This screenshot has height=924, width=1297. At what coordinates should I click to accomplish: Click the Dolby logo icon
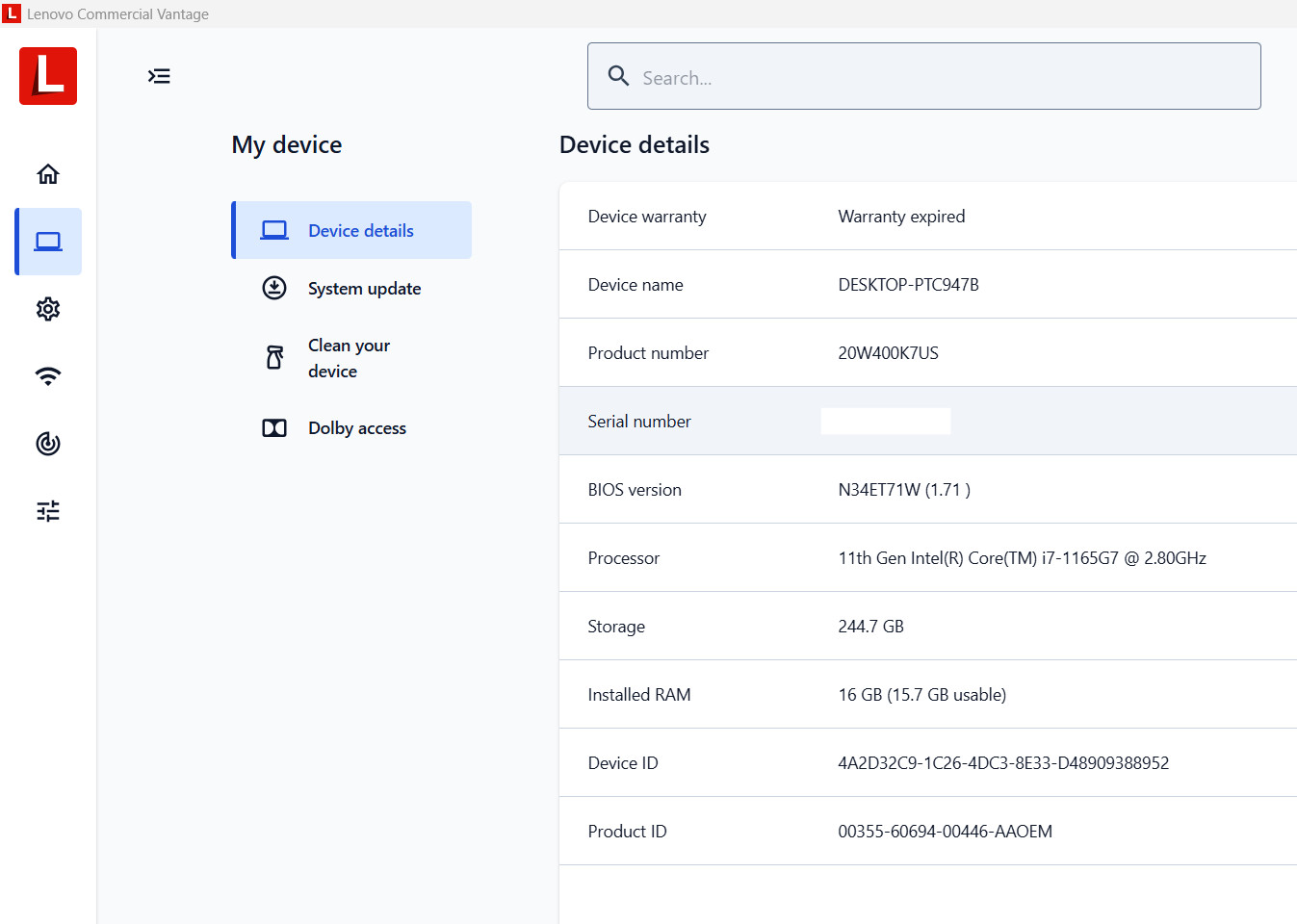click(x=274, y=428)
